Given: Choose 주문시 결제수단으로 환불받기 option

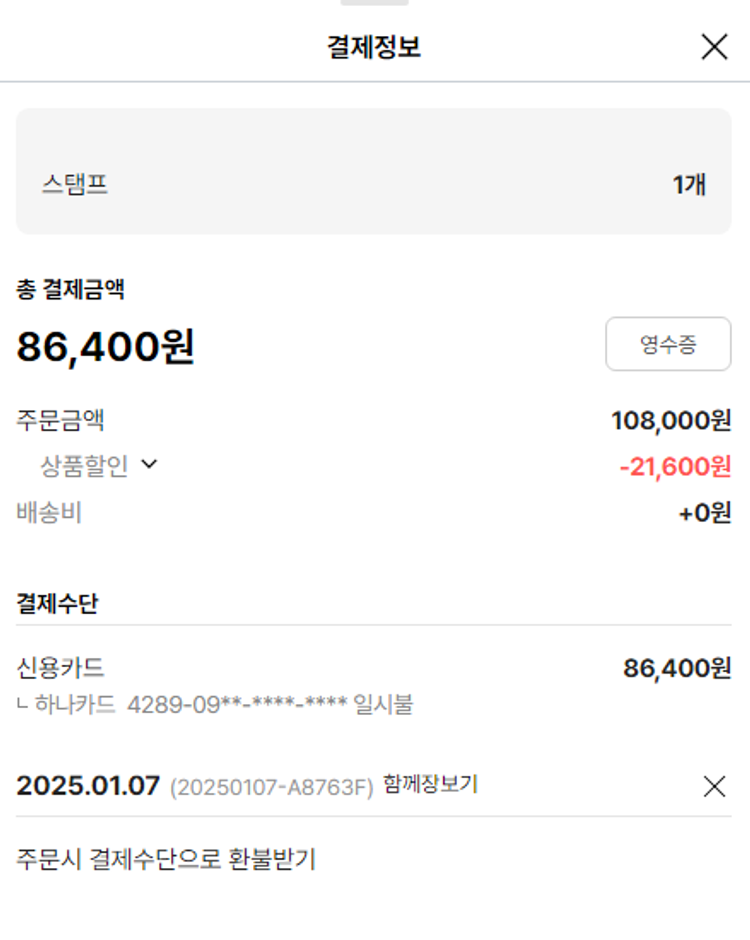Looking at the screenshot, I should point(166,859).
